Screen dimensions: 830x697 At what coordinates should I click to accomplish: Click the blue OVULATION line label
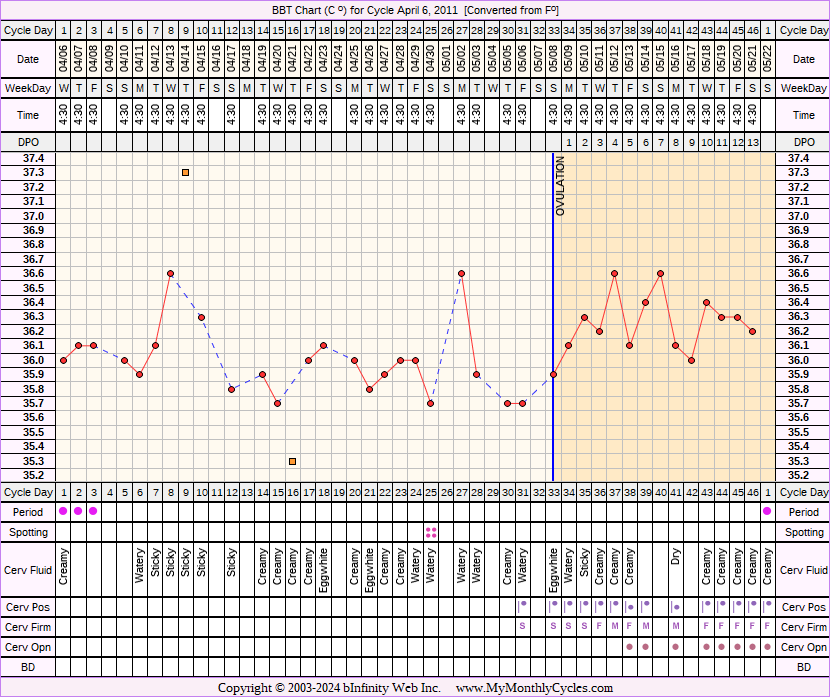[560, 187]
